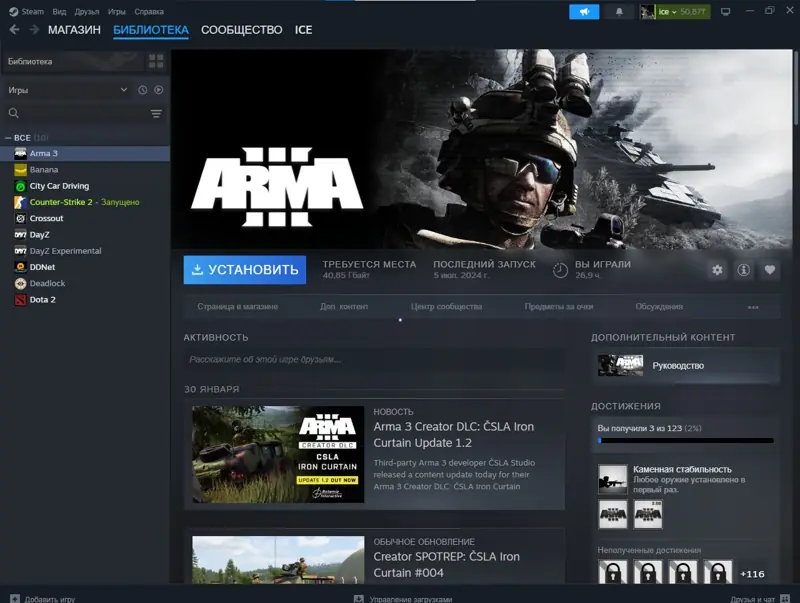
Task: Click the +116 more achievements
Action: click(x=752, y=574)
